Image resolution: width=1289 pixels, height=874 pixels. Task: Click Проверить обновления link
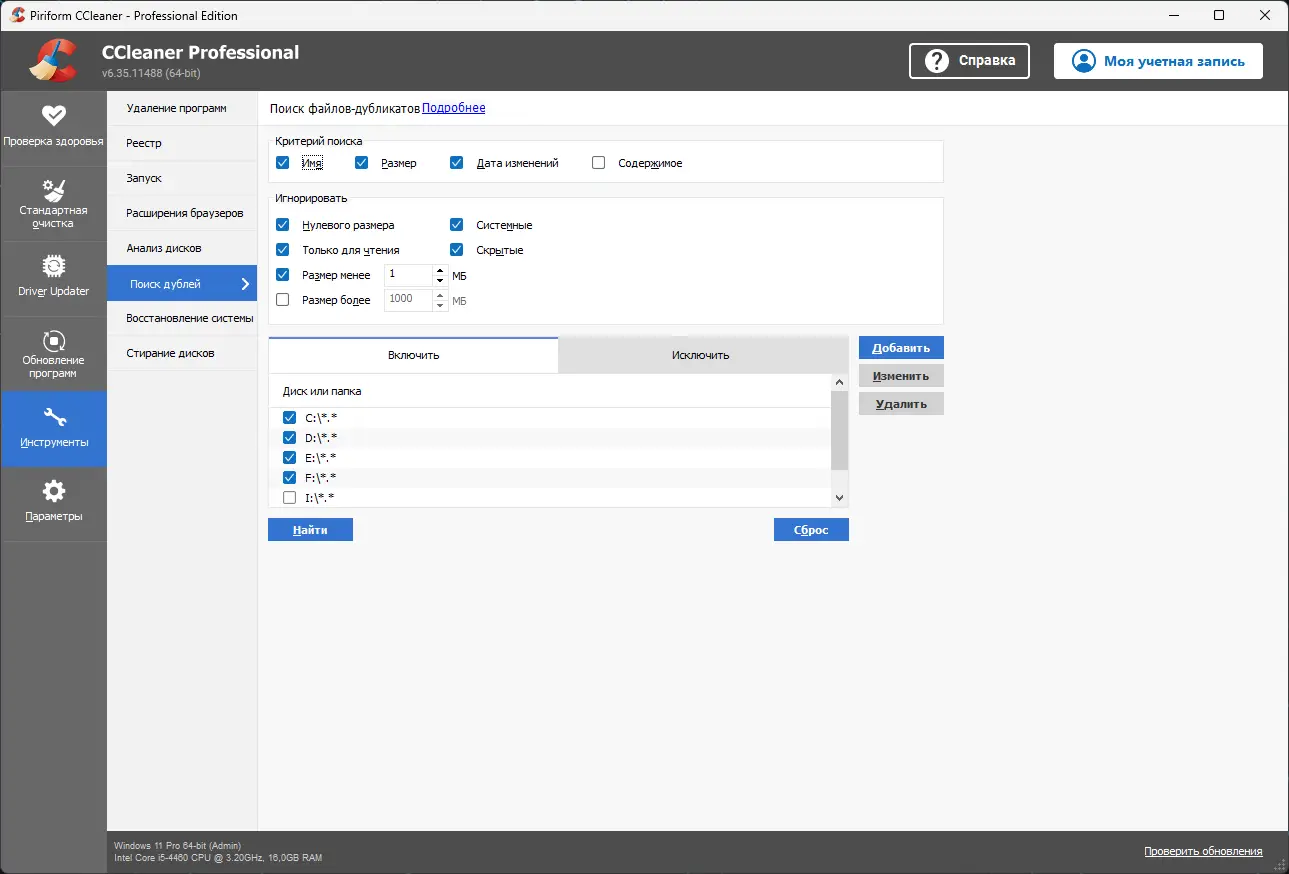(x=1203, y=852)
